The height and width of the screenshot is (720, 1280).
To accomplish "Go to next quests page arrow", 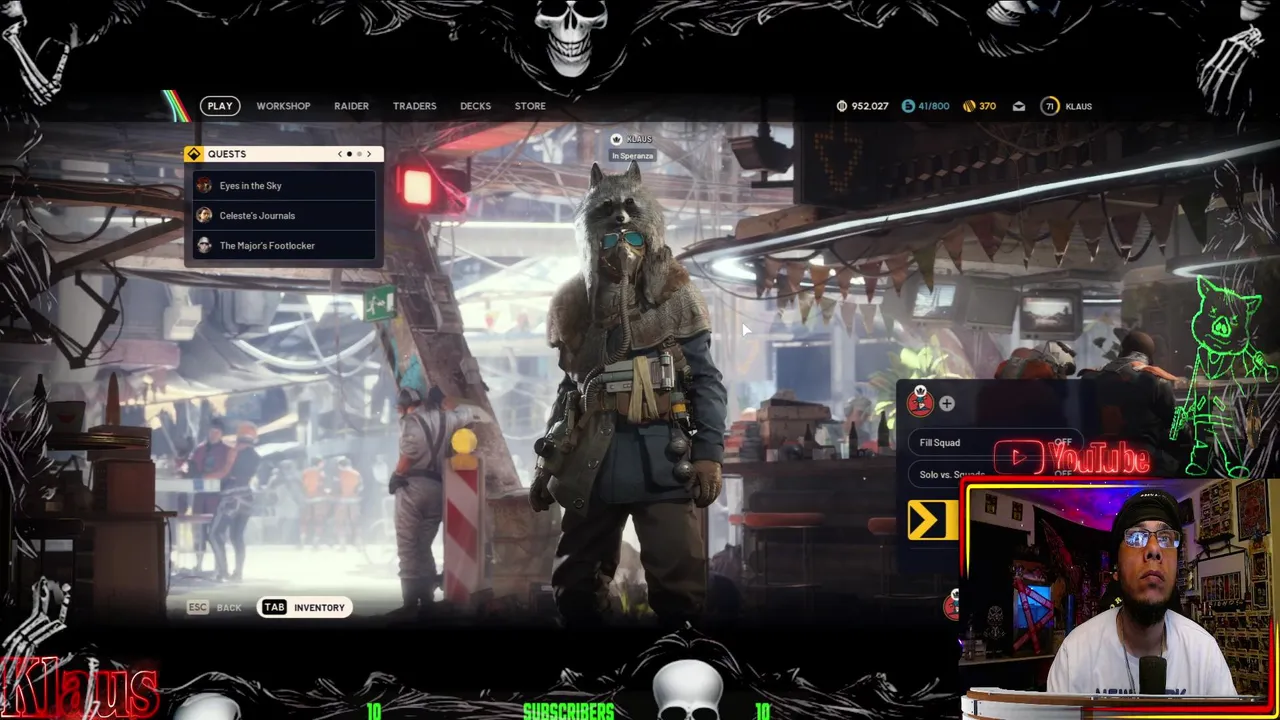I will click(368, 154).
